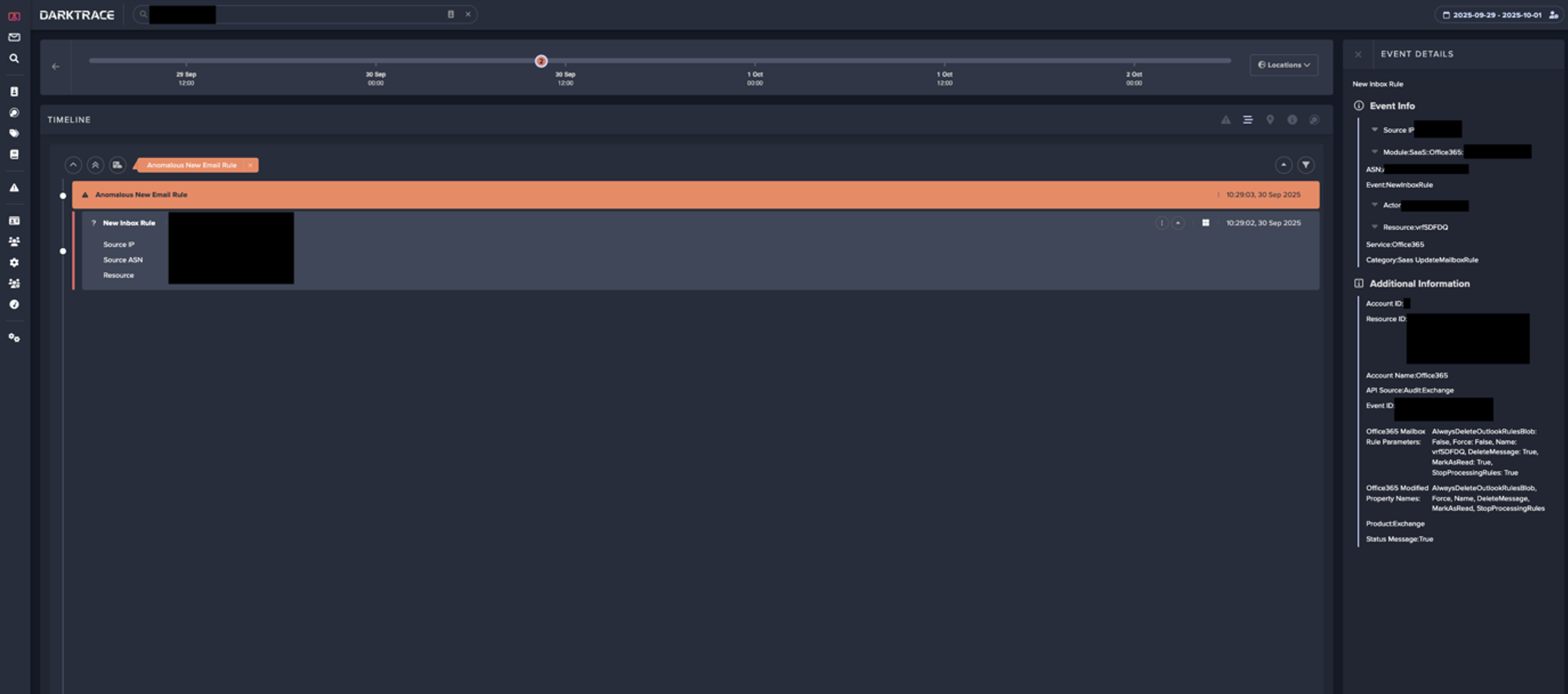Viewport: 1568px width, 694px height.
Task: Click the warning triangle above the timeline
Action: click(x=1226, y=119)
